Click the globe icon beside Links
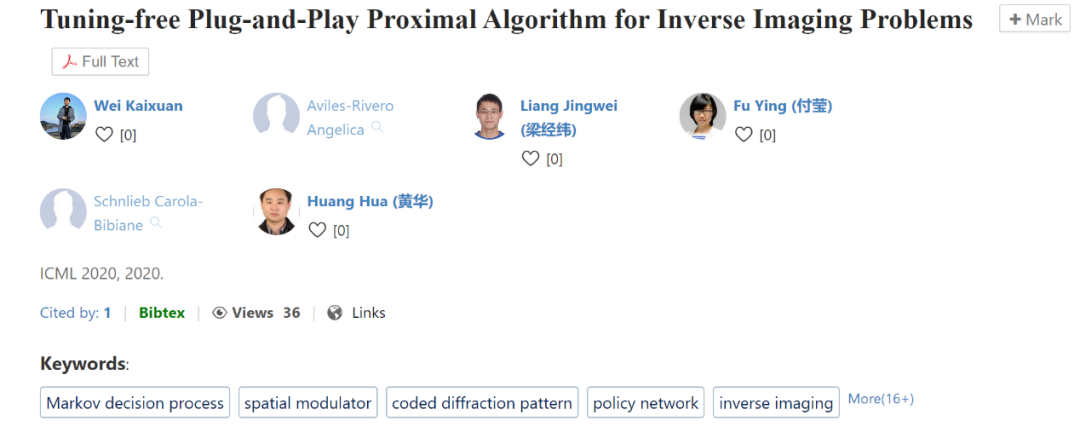 pyautogui.click(x=335, y=313)
